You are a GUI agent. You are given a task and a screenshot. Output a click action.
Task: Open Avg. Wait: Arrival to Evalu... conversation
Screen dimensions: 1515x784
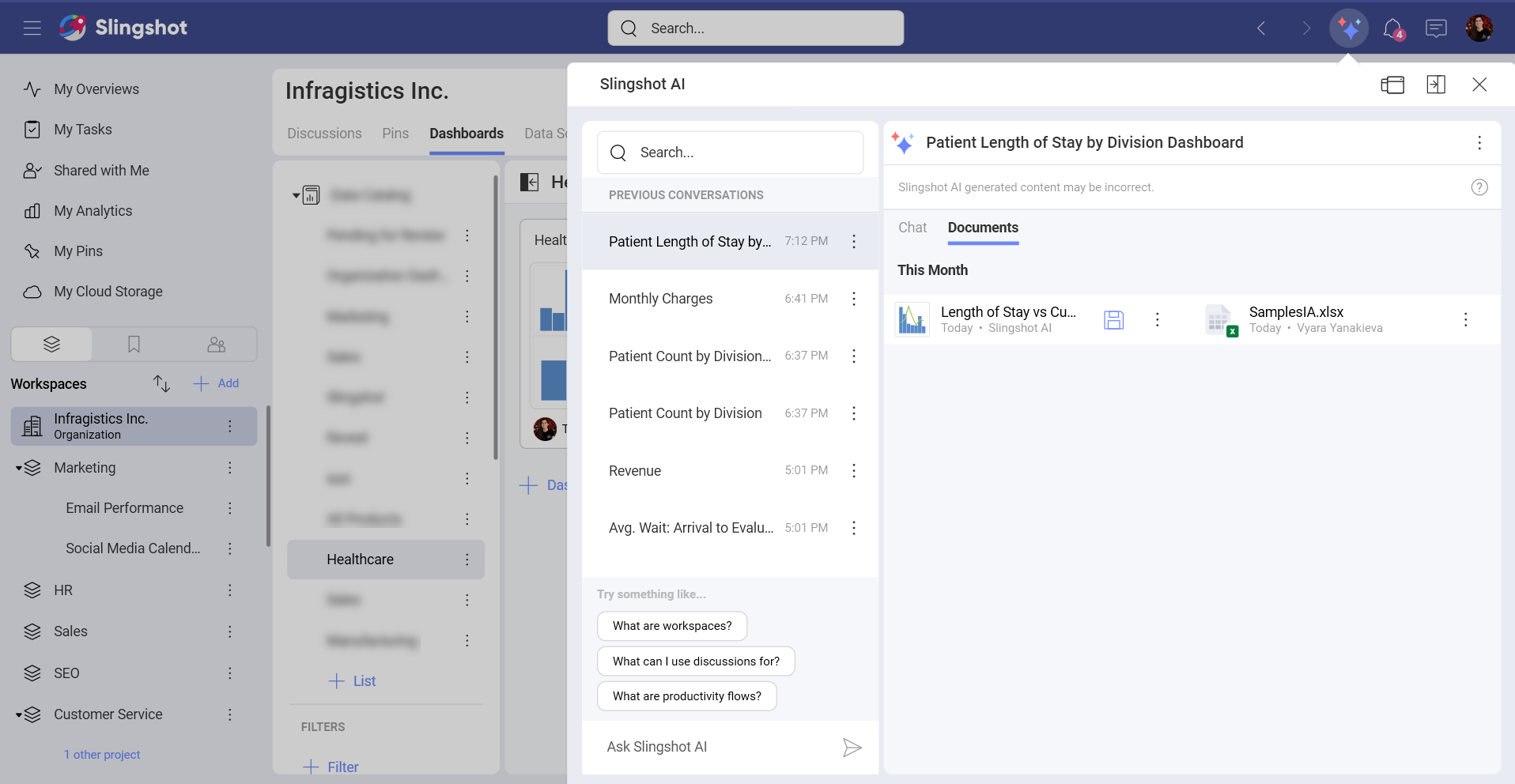click(691, 528)
